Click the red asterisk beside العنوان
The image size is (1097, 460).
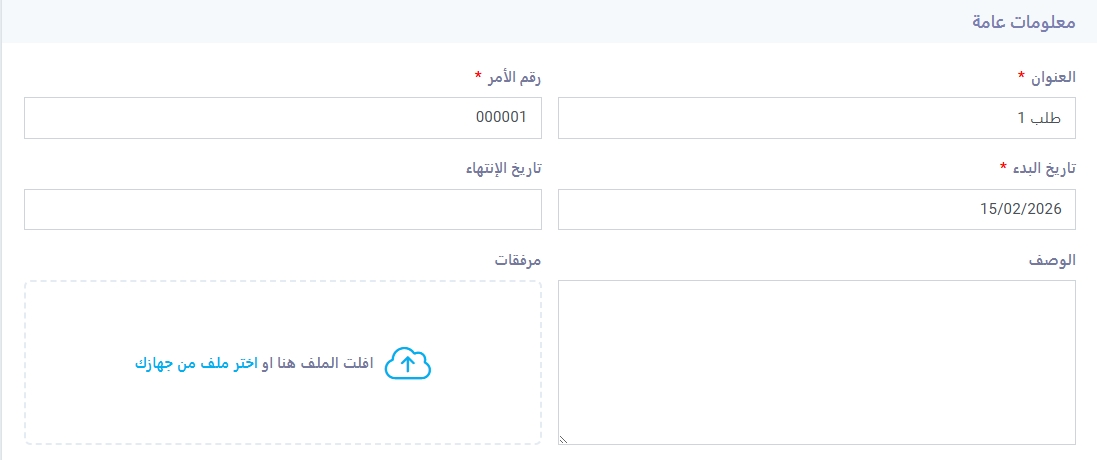1021,76
